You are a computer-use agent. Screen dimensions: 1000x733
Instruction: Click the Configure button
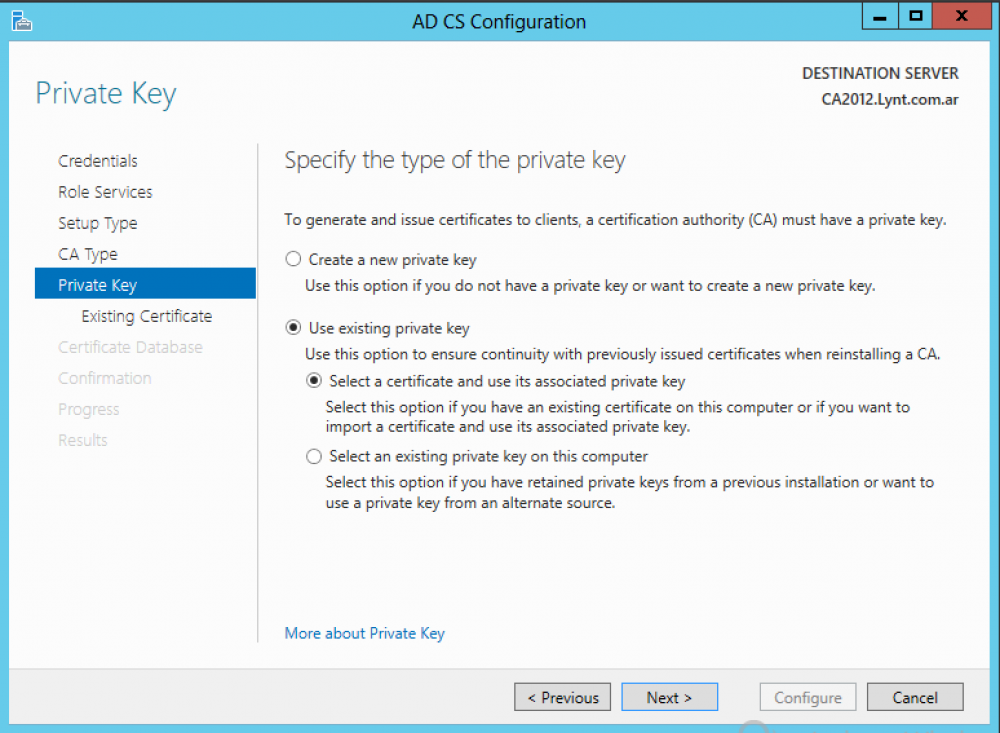808,697
